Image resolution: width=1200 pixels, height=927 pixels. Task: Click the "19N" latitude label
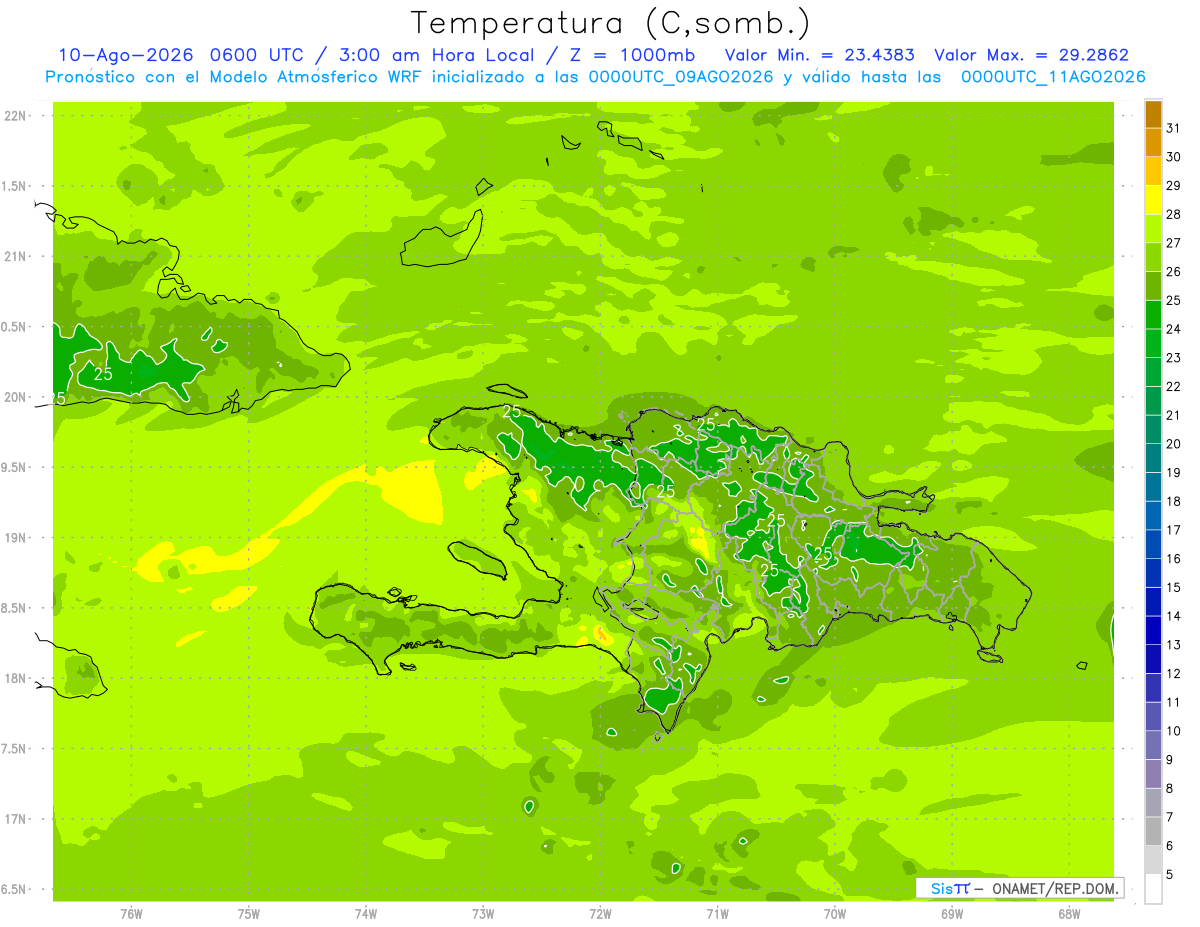pos(15,538)
